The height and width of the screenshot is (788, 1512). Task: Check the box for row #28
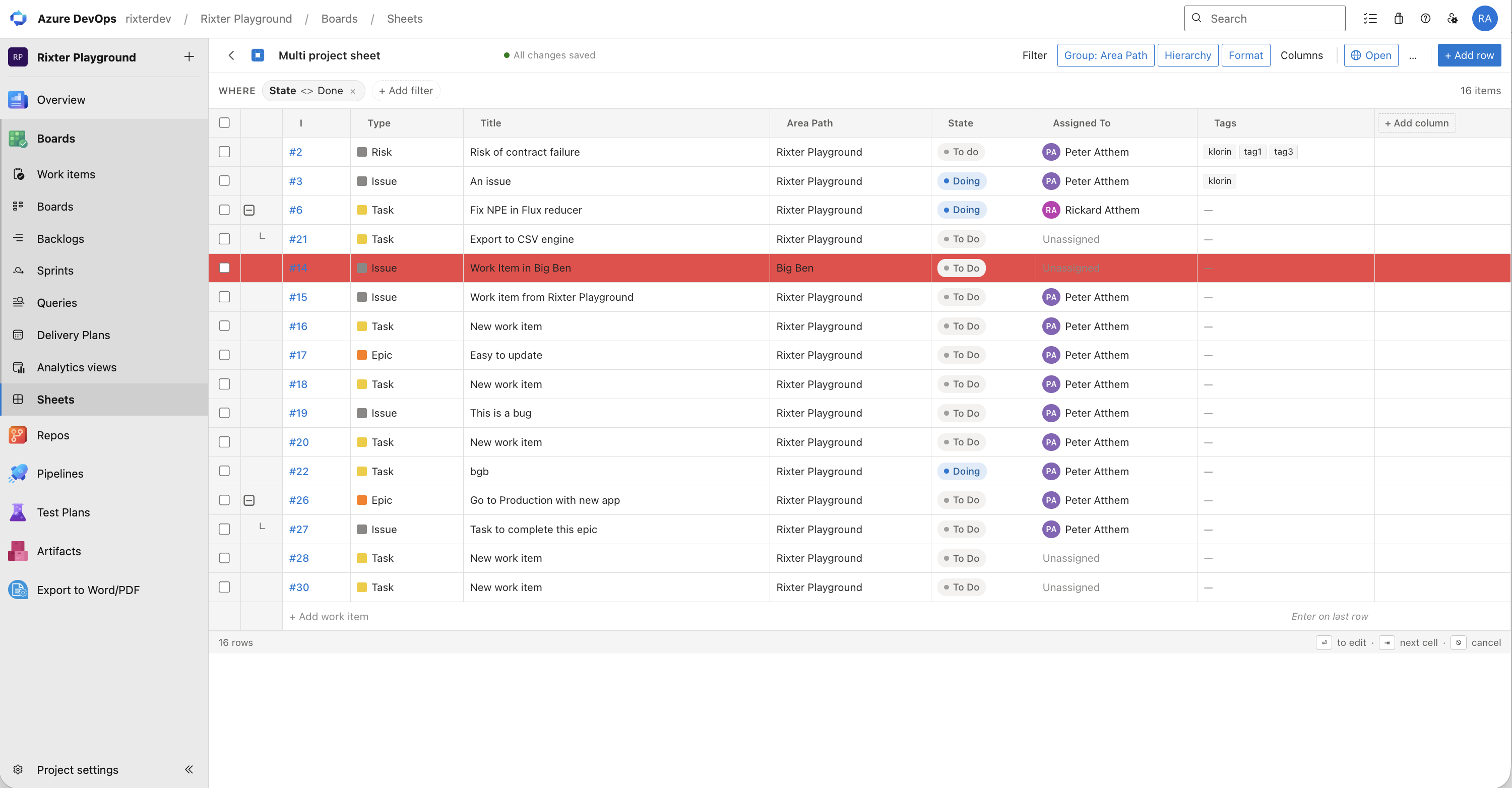click(224, 558)
